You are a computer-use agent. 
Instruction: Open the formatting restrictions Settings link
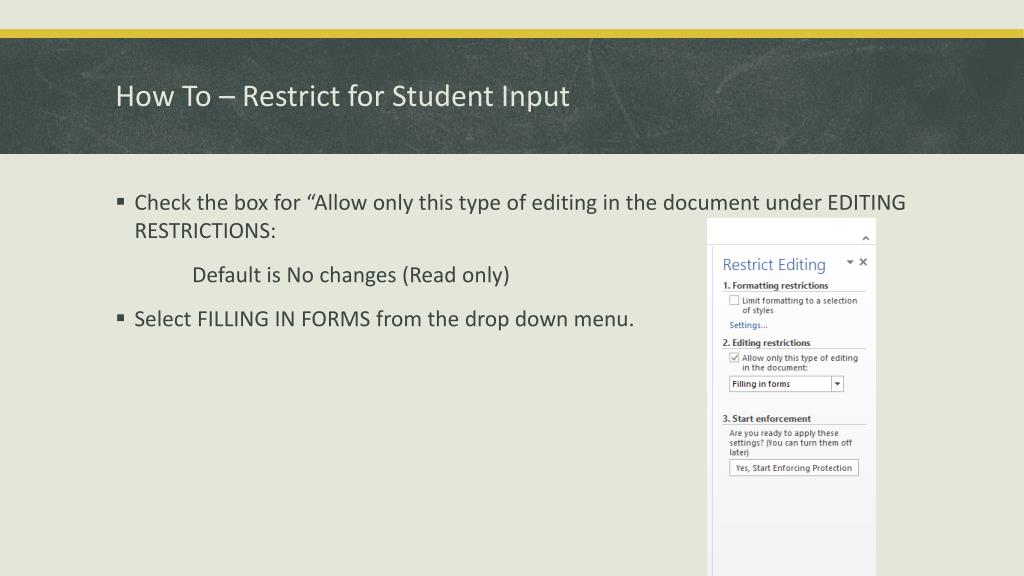(748, 325)
